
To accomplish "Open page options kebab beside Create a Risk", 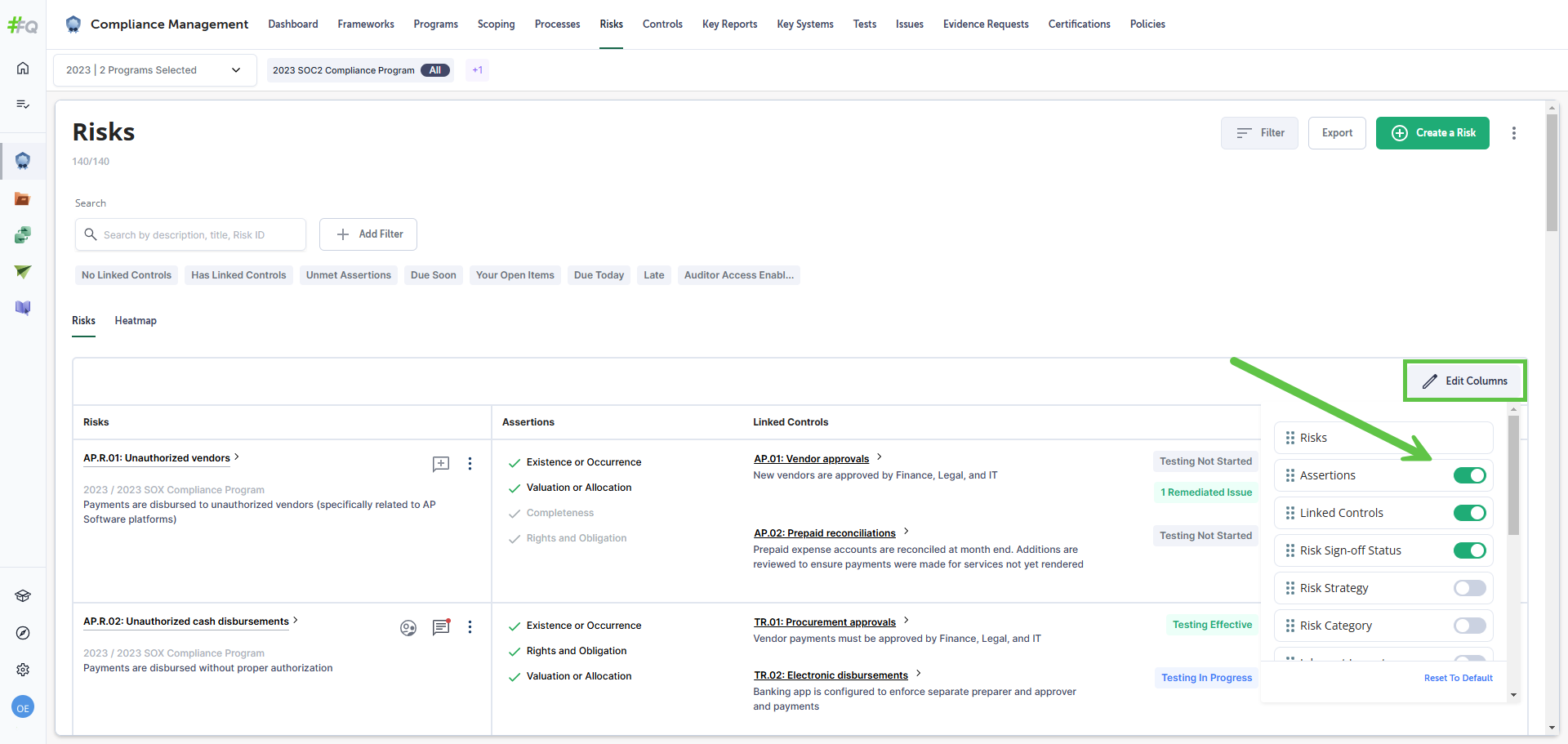I will [1513, 133].
